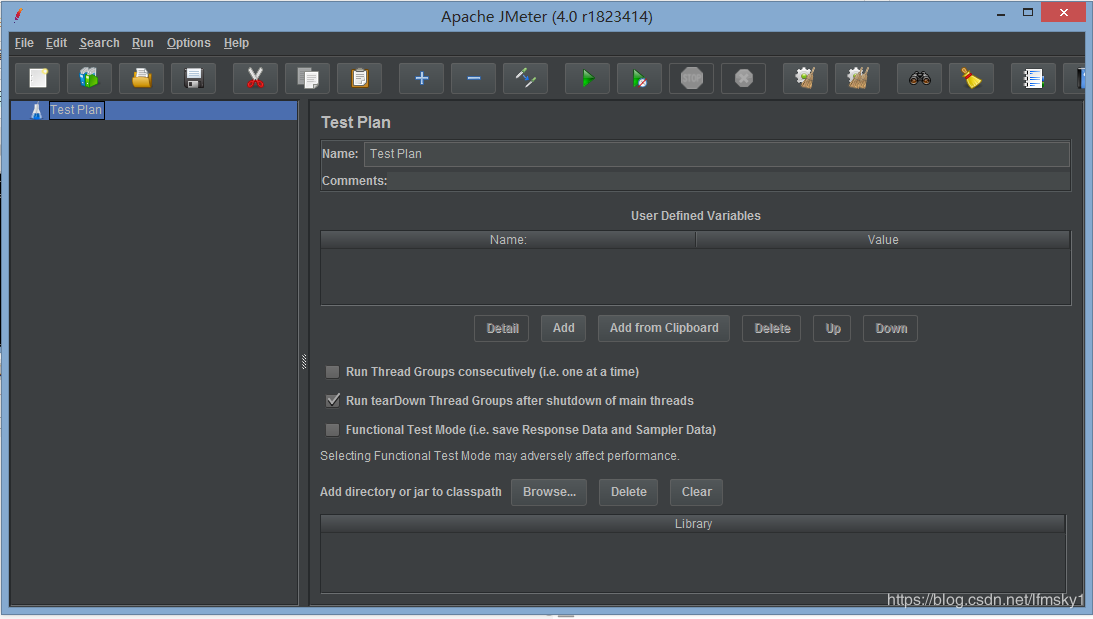Image resolution: width=1093 pixels, height=619 pixels.
Task: Click the split pane divider handle
Action: (x=304, y=361)
